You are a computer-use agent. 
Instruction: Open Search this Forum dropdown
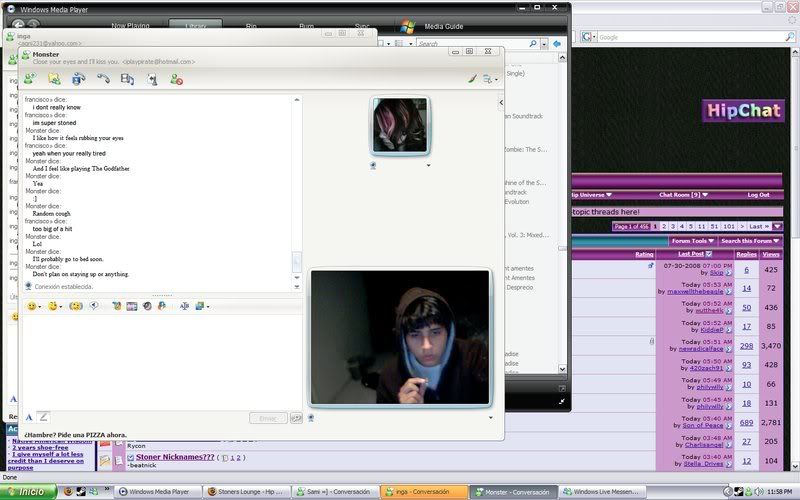tap(750, 241)
